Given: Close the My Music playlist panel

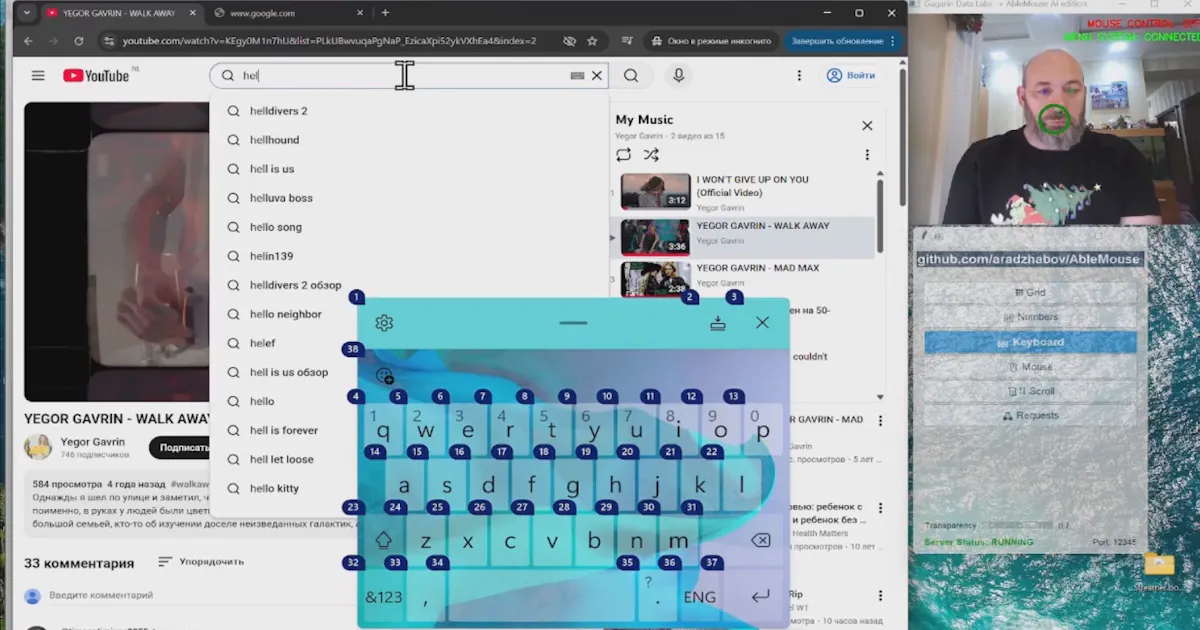Looking at the screenshot, I should (867, 126).
